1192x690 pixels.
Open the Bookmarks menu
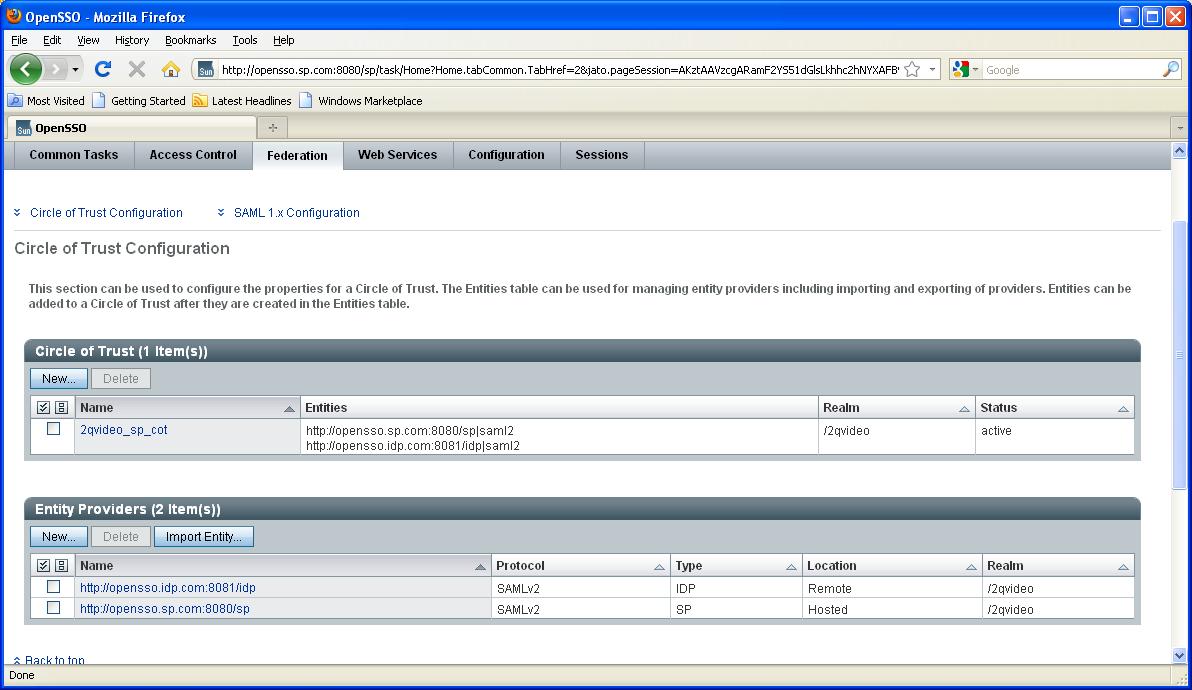click(190, 40)
